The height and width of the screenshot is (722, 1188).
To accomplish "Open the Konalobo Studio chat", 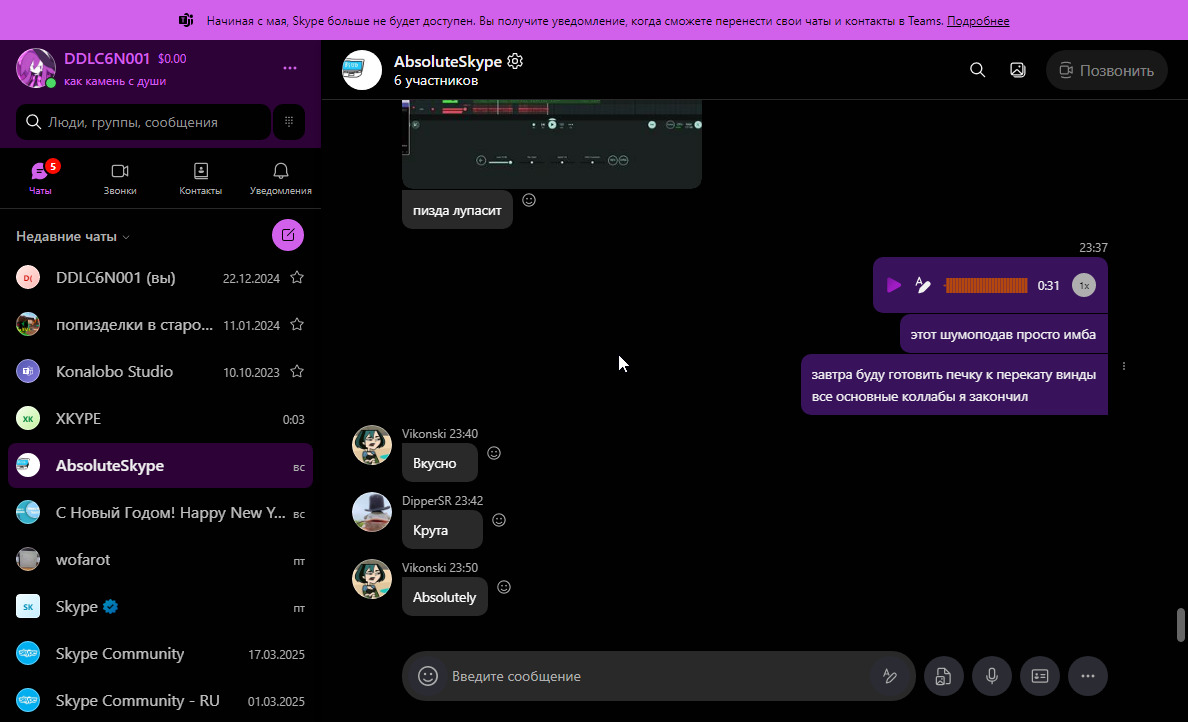I will (160, 371).
